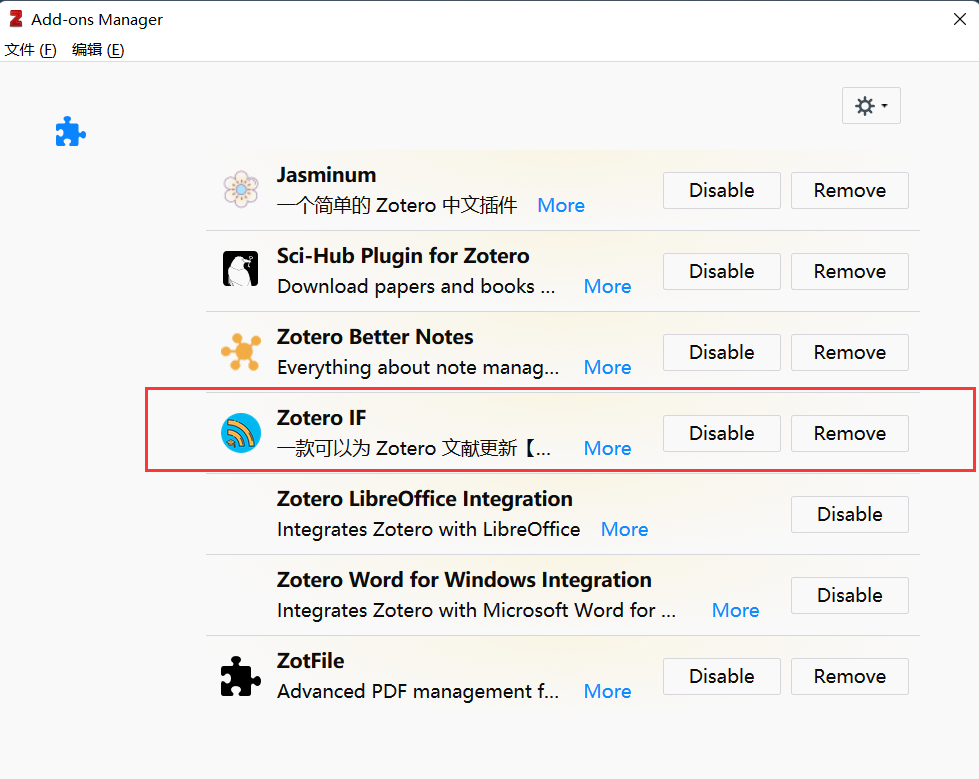Click description 'Integrates Zotero with LibreOffice'
Viewport: 979px width, 779px height.
[x=429, y=529]
